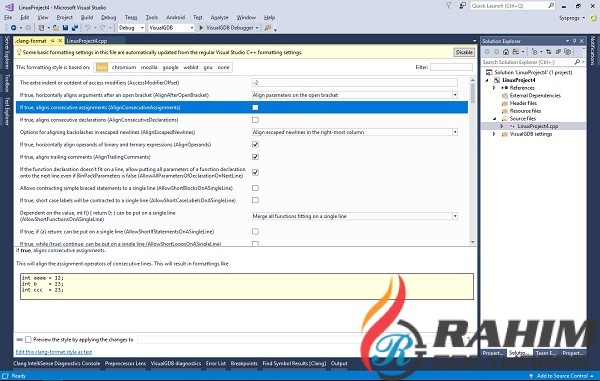
Task: Click the Solution Explorer Home icon
Action: tap(506, 52)
